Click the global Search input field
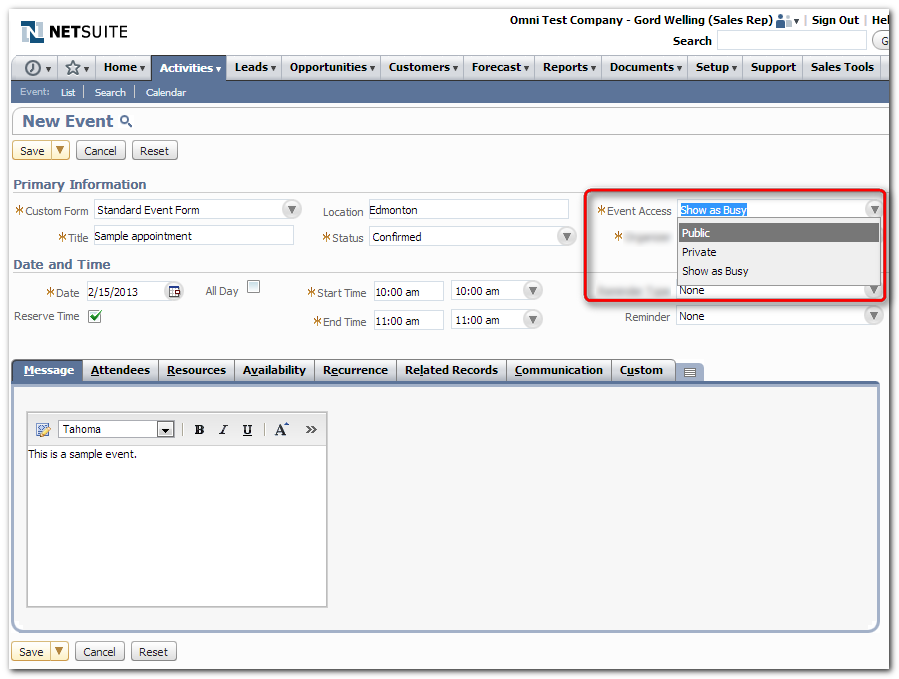The image size is (899, 679). pyautogui.click(x=792, y=41)
